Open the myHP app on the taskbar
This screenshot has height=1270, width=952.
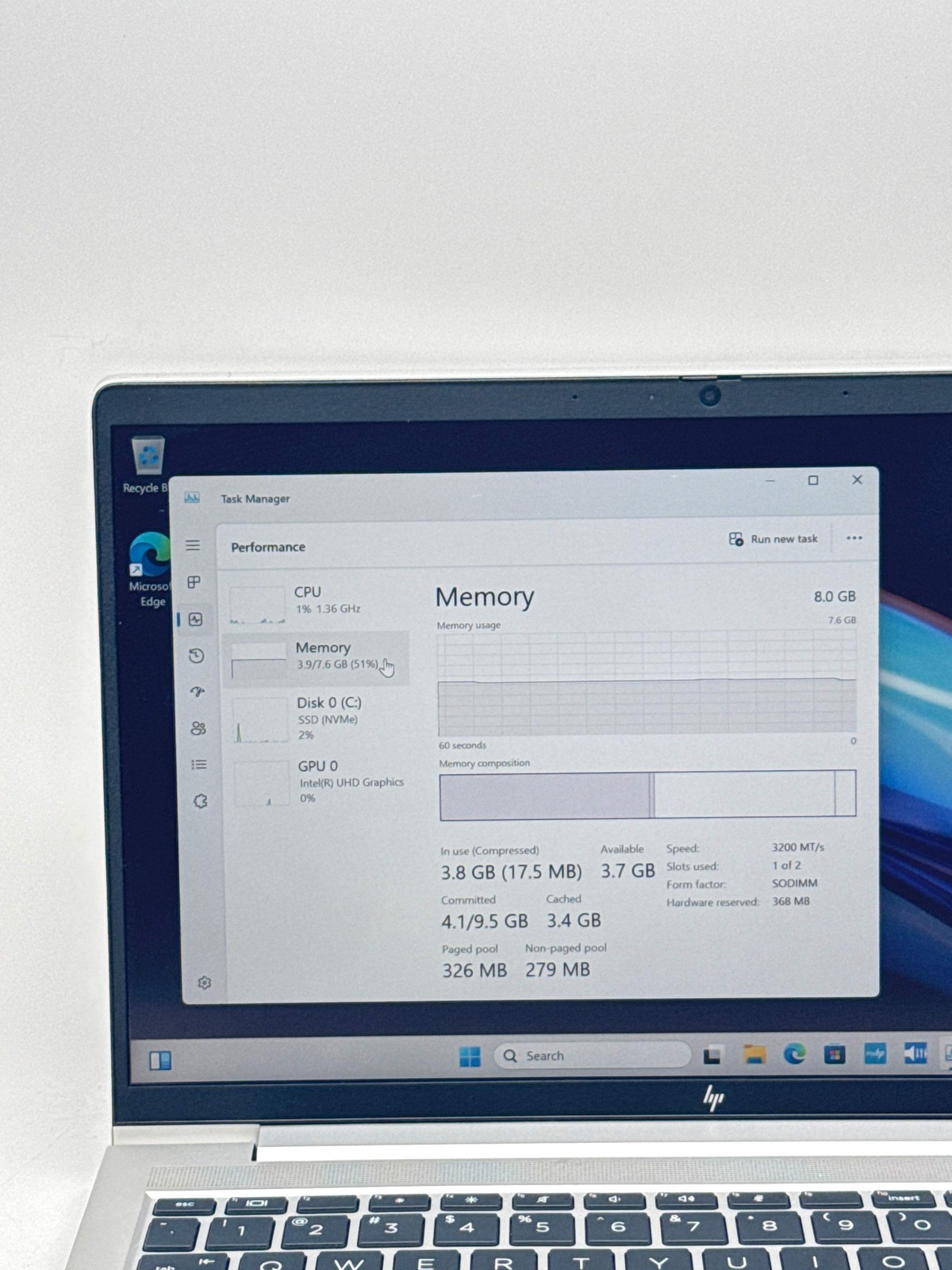pyautogui.click(x=875, y=1053)
